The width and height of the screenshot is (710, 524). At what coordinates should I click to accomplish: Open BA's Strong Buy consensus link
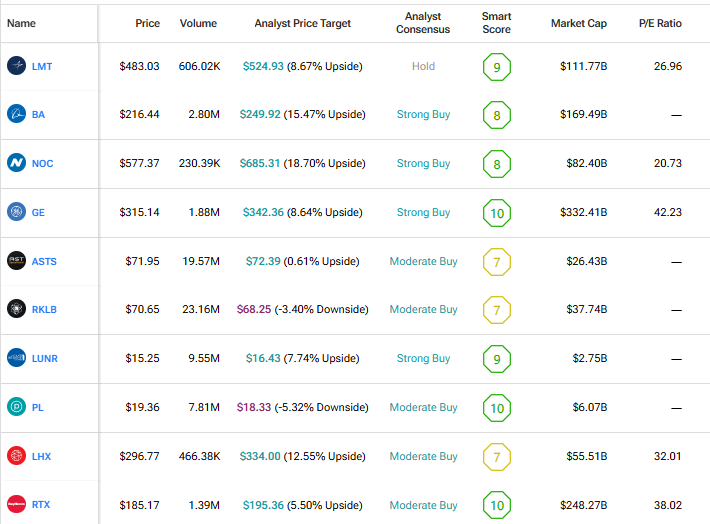click(x=423, y=115)
